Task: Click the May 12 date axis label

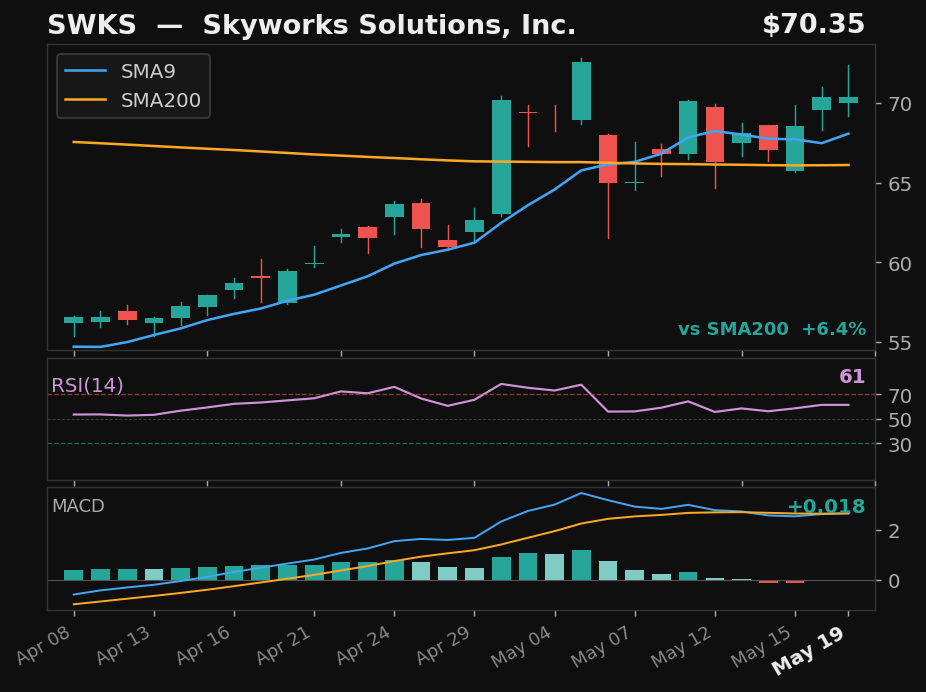Action: 683,646
